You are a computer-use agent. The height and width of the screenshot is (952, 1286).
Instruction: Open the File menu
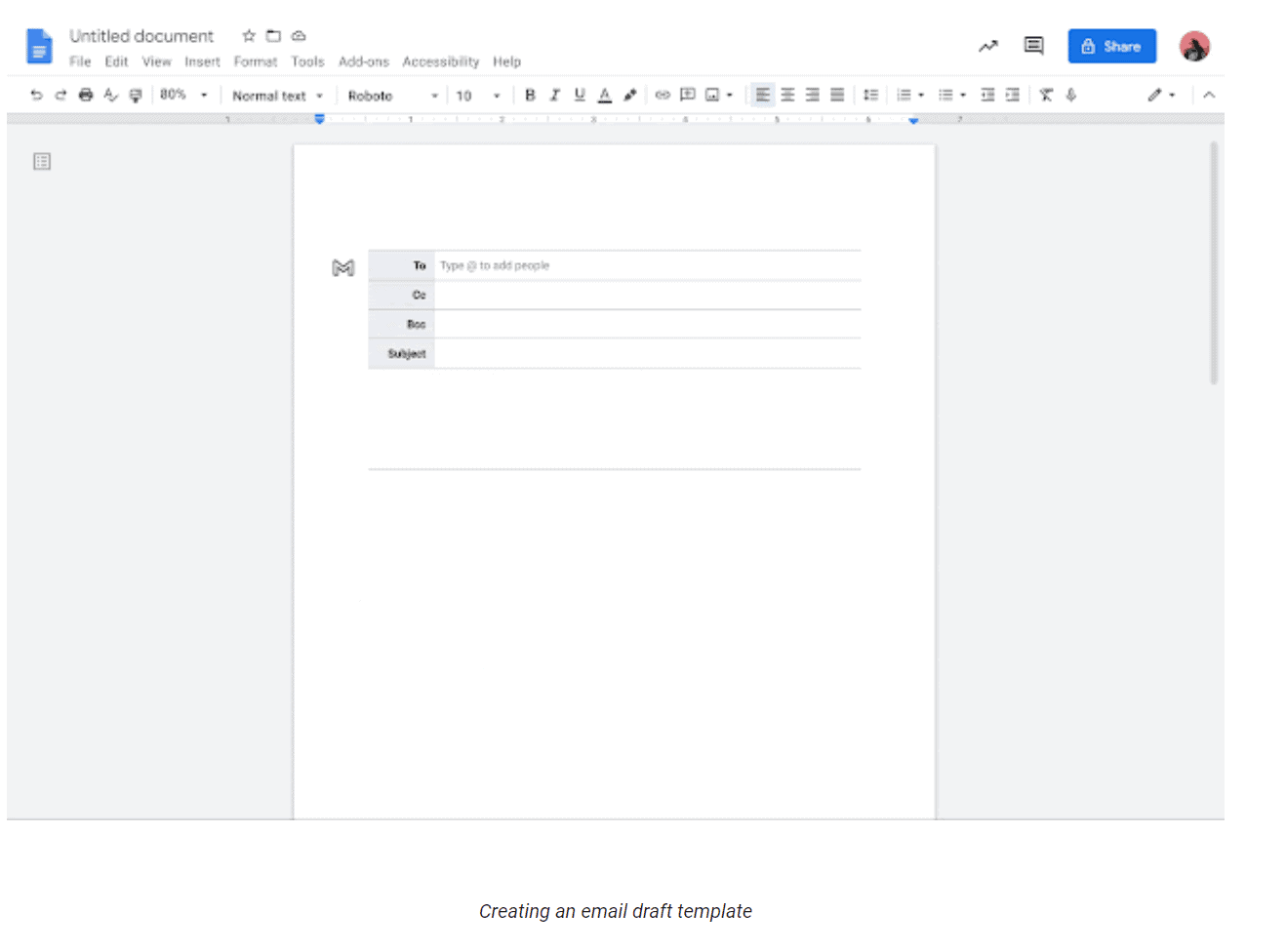(80, 61)
